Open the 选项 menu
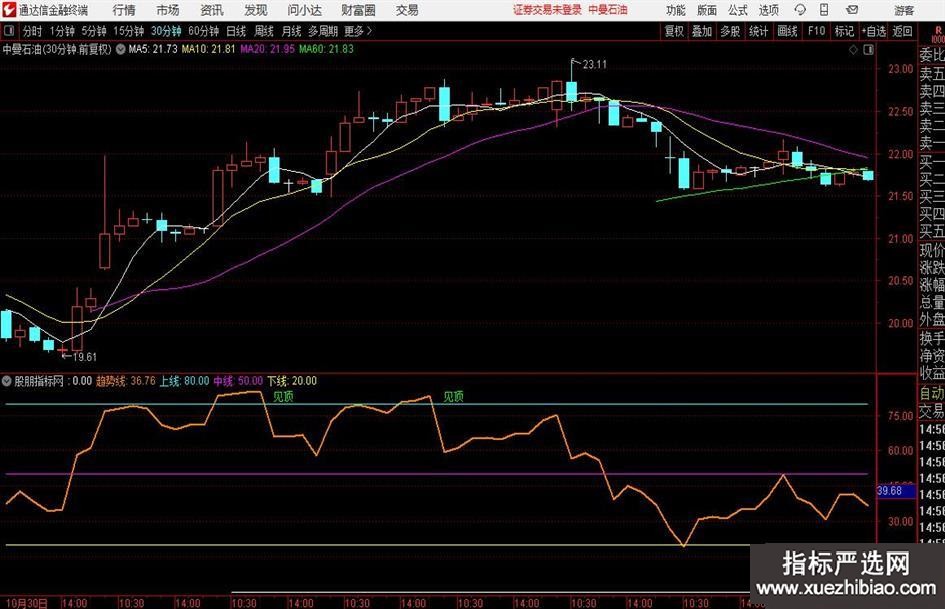945x609 pixels. click(768, 10)
